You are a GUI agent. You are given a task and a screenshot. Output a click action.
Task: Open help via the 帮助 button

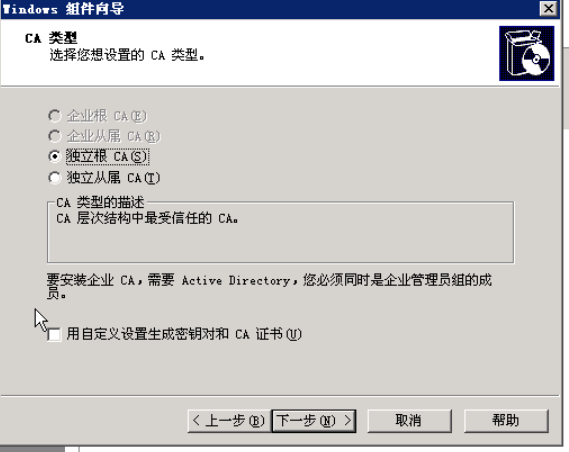506,421
